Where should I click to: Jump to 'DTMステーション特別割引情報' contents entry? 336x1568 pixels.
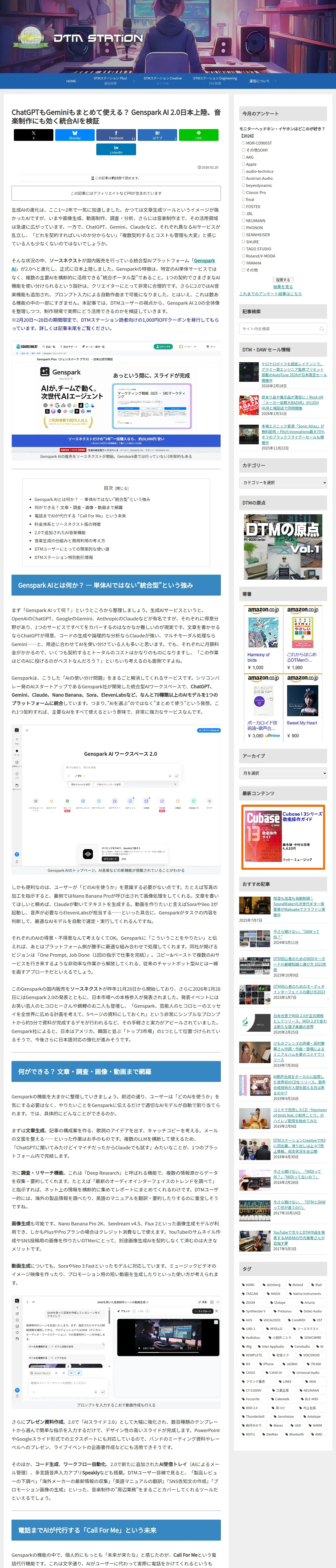click(x=64, y=557)
